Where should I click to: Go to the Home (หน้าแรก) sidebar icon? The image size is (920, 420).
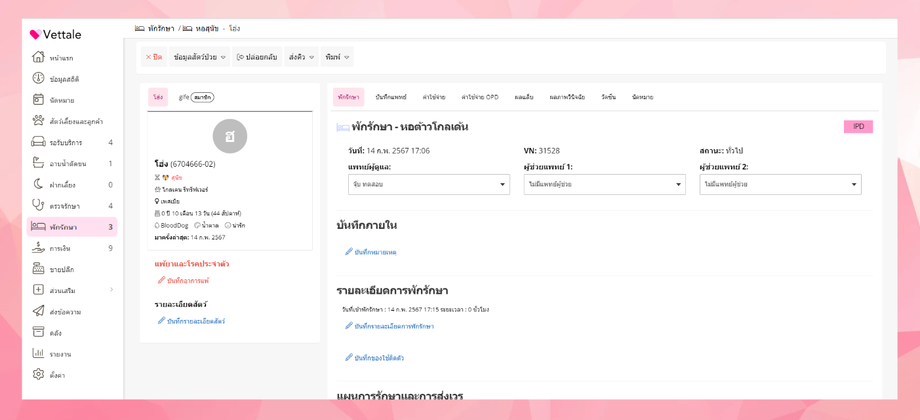[38, 57]
